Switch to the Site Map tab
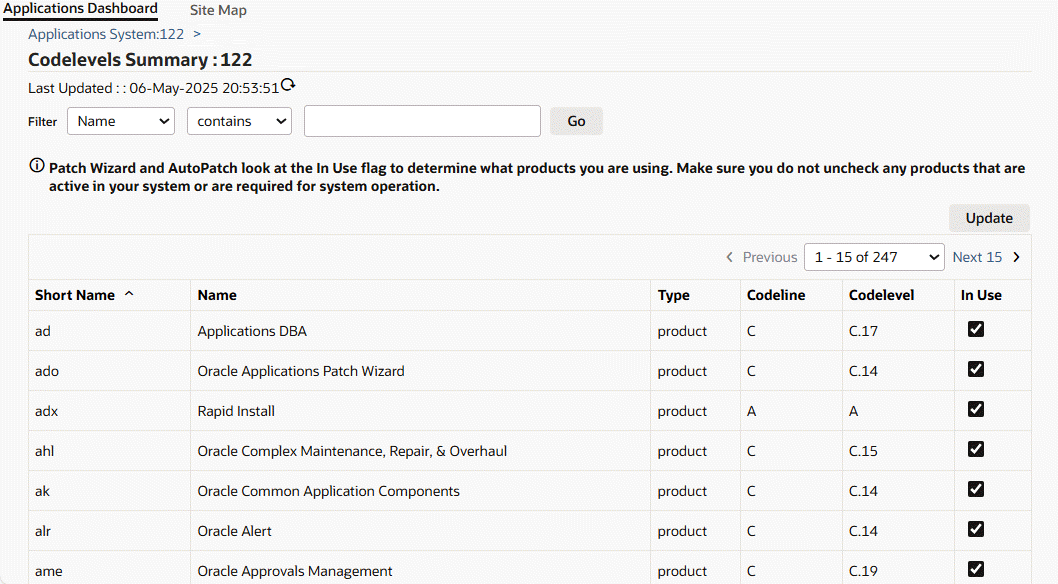This screenshot has width=1058, height=584. click(x=218, y=10)
